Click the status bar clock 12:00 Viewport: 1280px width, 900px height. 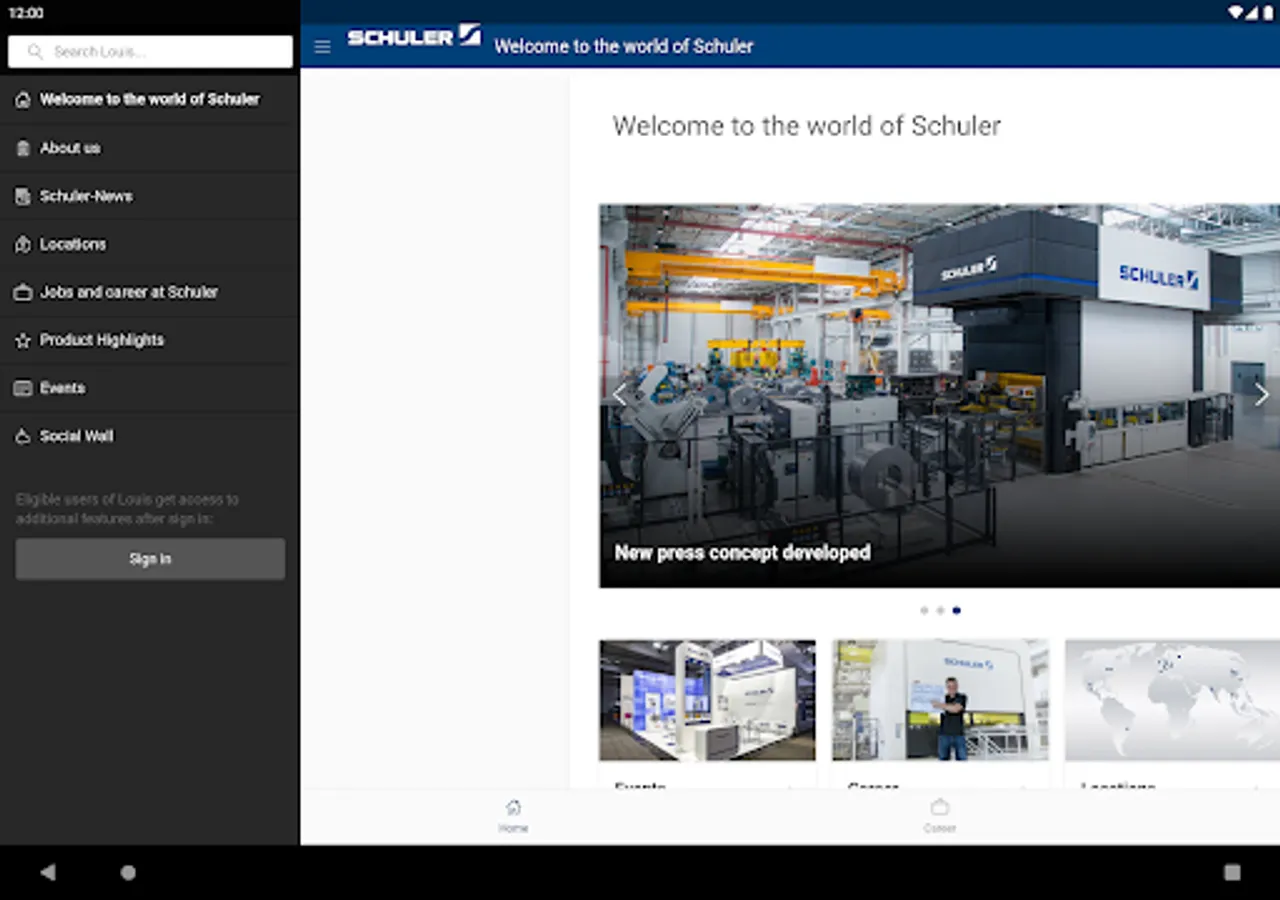coord(26,13)
